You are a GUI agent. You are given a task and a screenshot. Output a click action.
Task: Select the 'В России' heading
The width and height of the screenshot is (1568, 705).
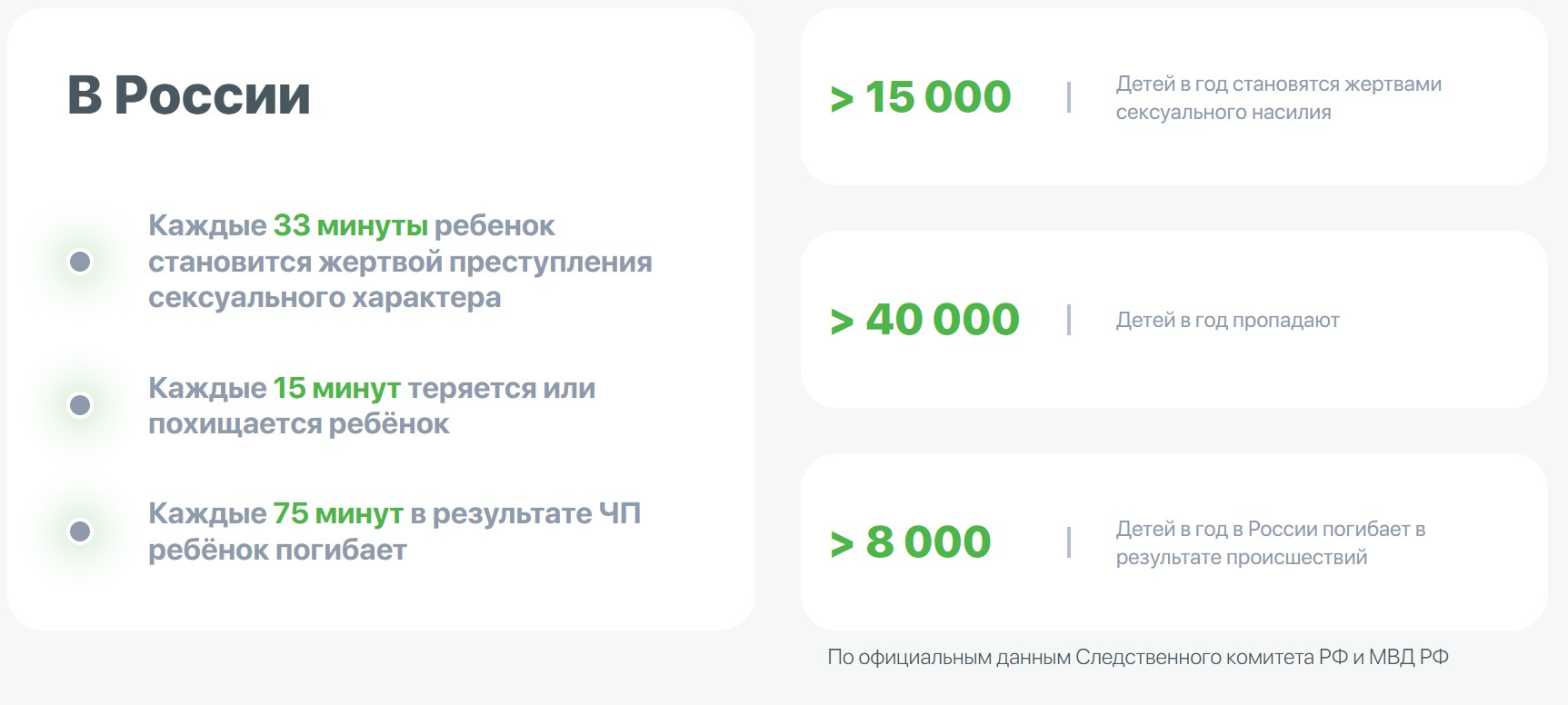pyautogui.click(x=189, y=95)
